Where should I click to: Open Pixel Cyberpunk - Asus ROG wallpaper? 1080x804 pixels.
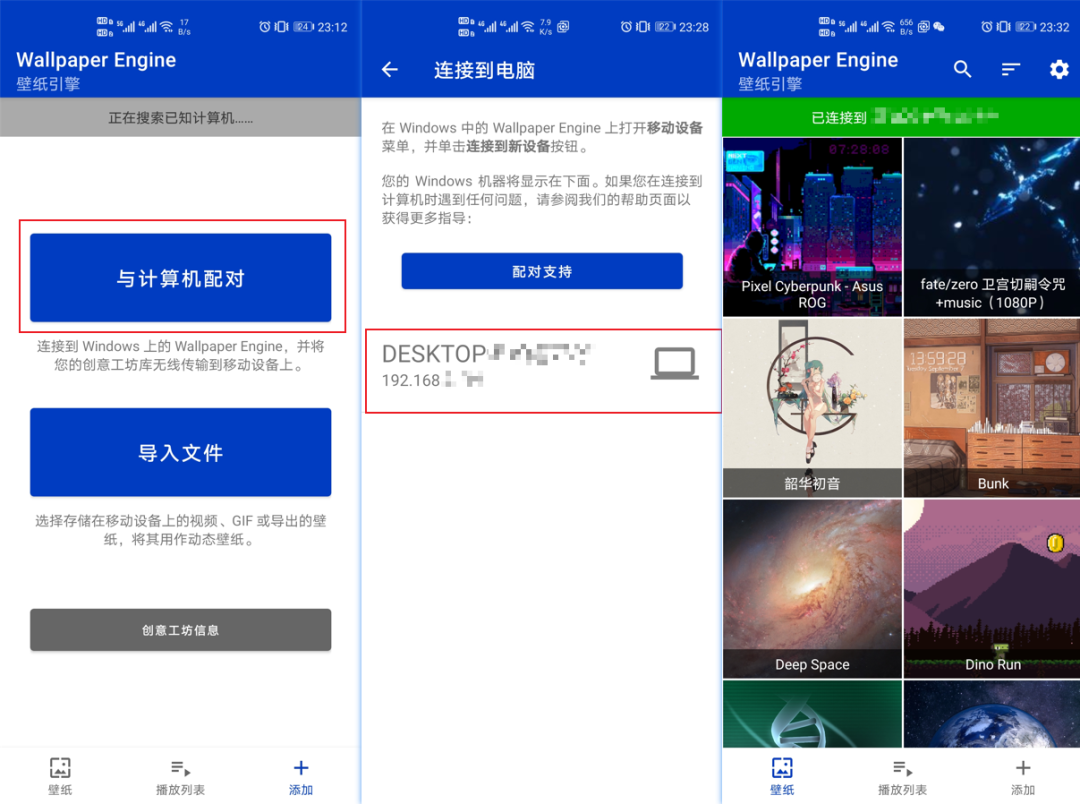[x=812, y=227]
